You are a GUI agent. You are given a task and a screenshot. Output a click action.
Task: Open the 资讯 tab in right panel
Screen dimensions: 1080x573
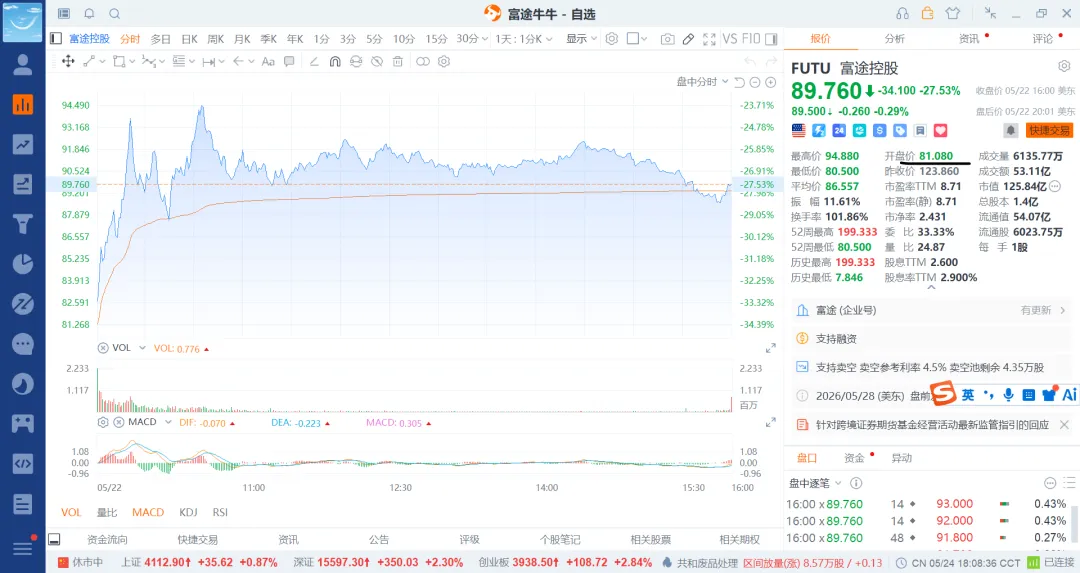969,39
